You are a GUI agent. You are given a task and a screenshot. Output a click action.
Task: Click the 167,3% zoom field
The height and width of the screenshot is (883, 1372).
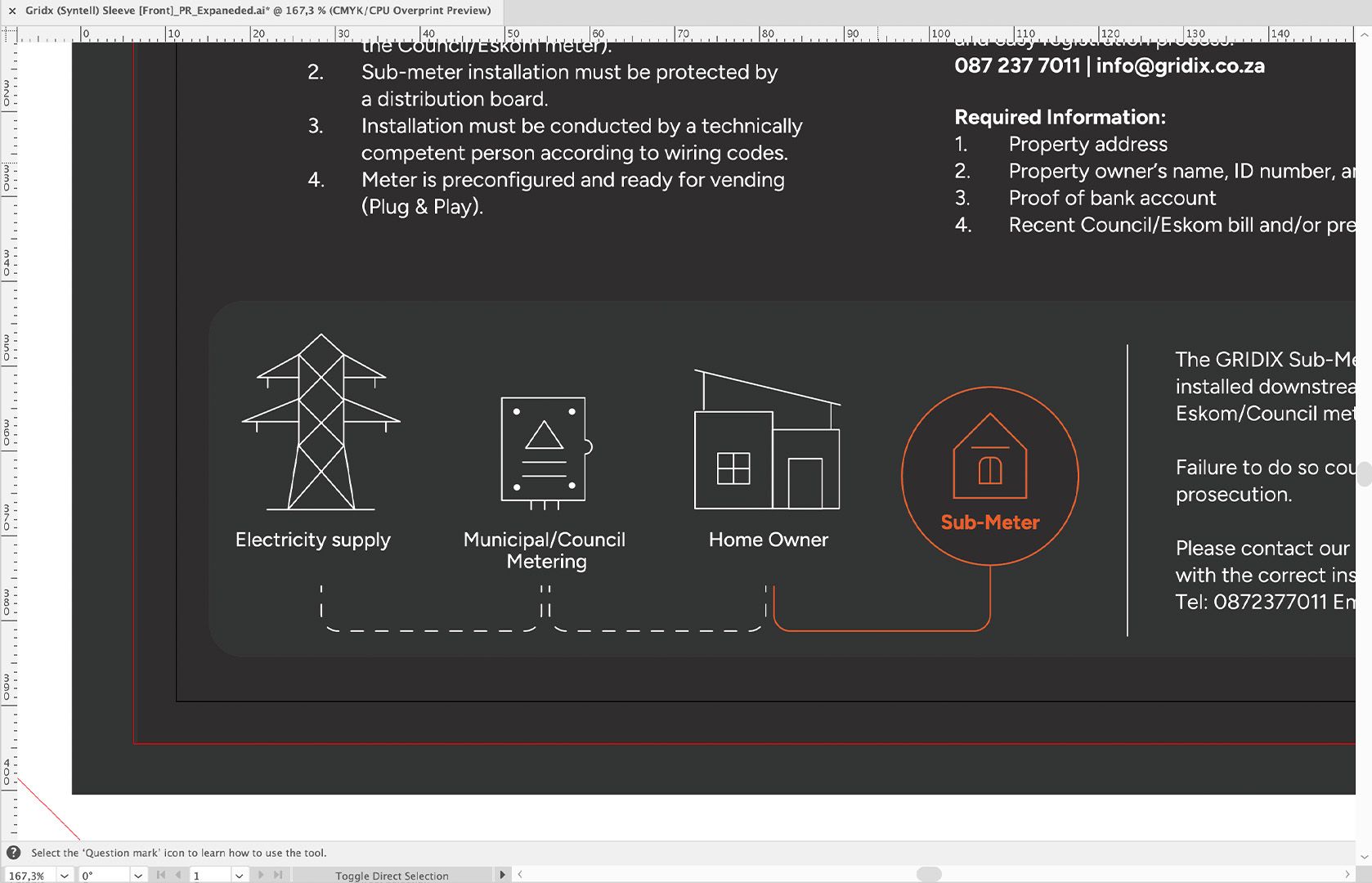tap(29, 876)
